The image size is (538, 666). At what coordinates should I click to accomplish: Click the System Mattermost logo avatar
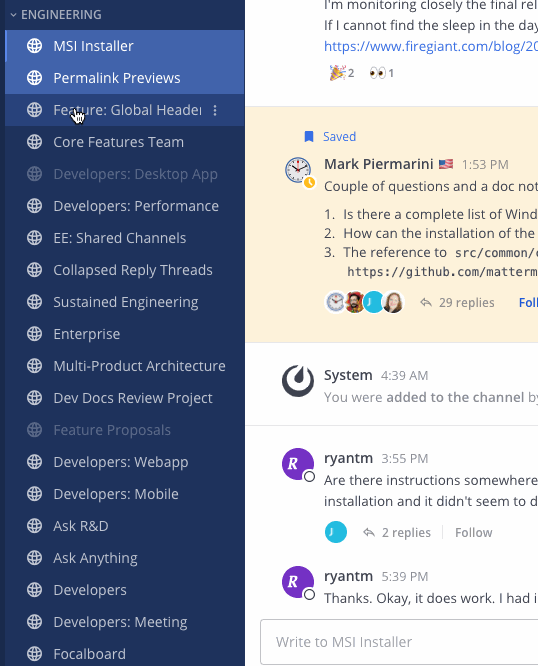[298, 381]
